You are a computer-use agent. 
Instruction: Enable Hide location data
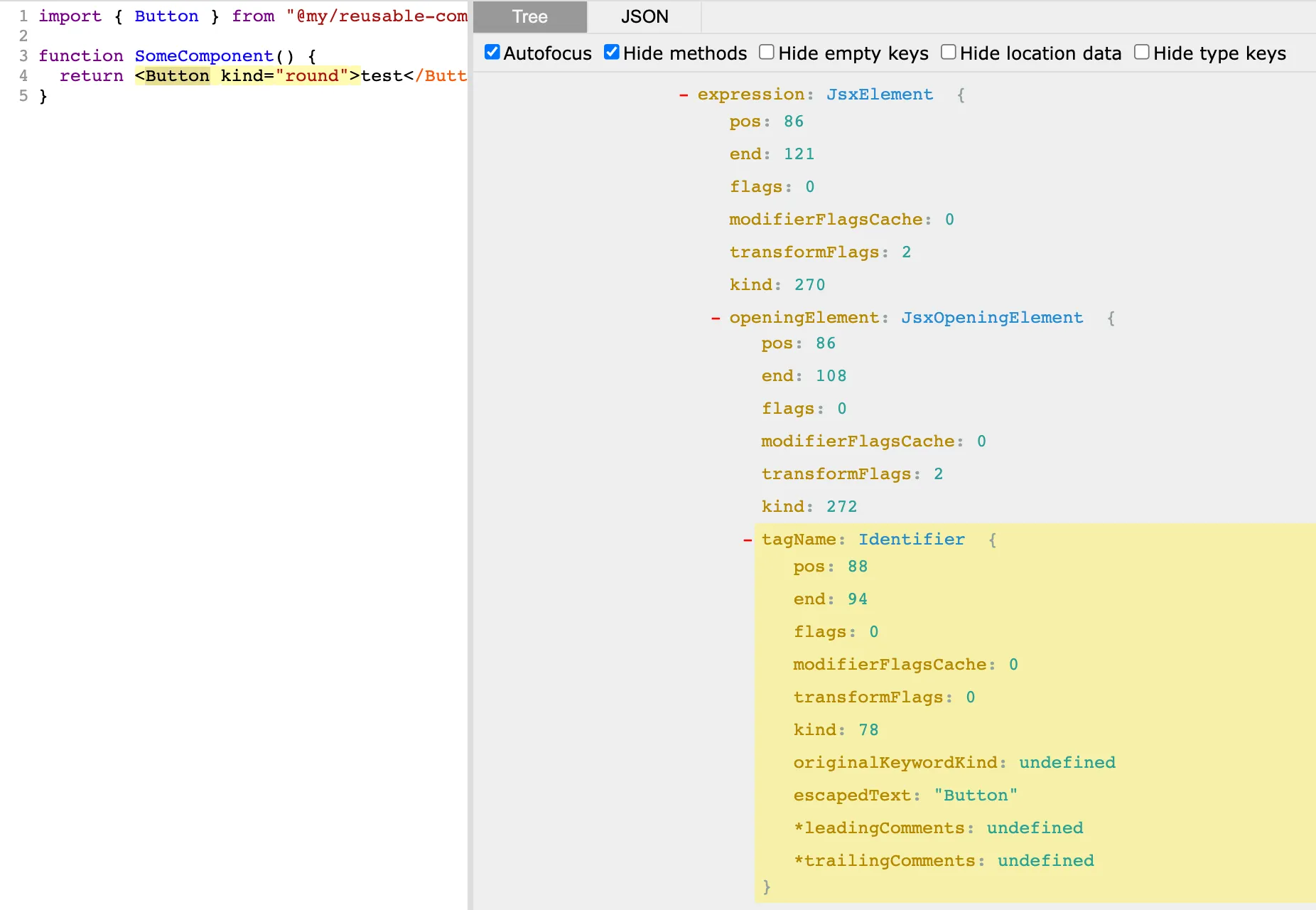click(x=948, y=51)
